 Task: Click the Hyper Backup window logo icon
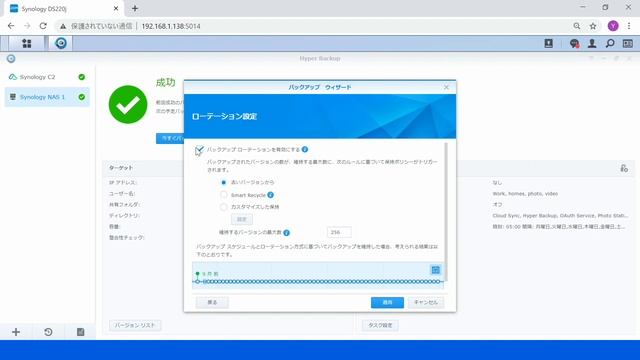pyautogui.click(x=11, y=59)
